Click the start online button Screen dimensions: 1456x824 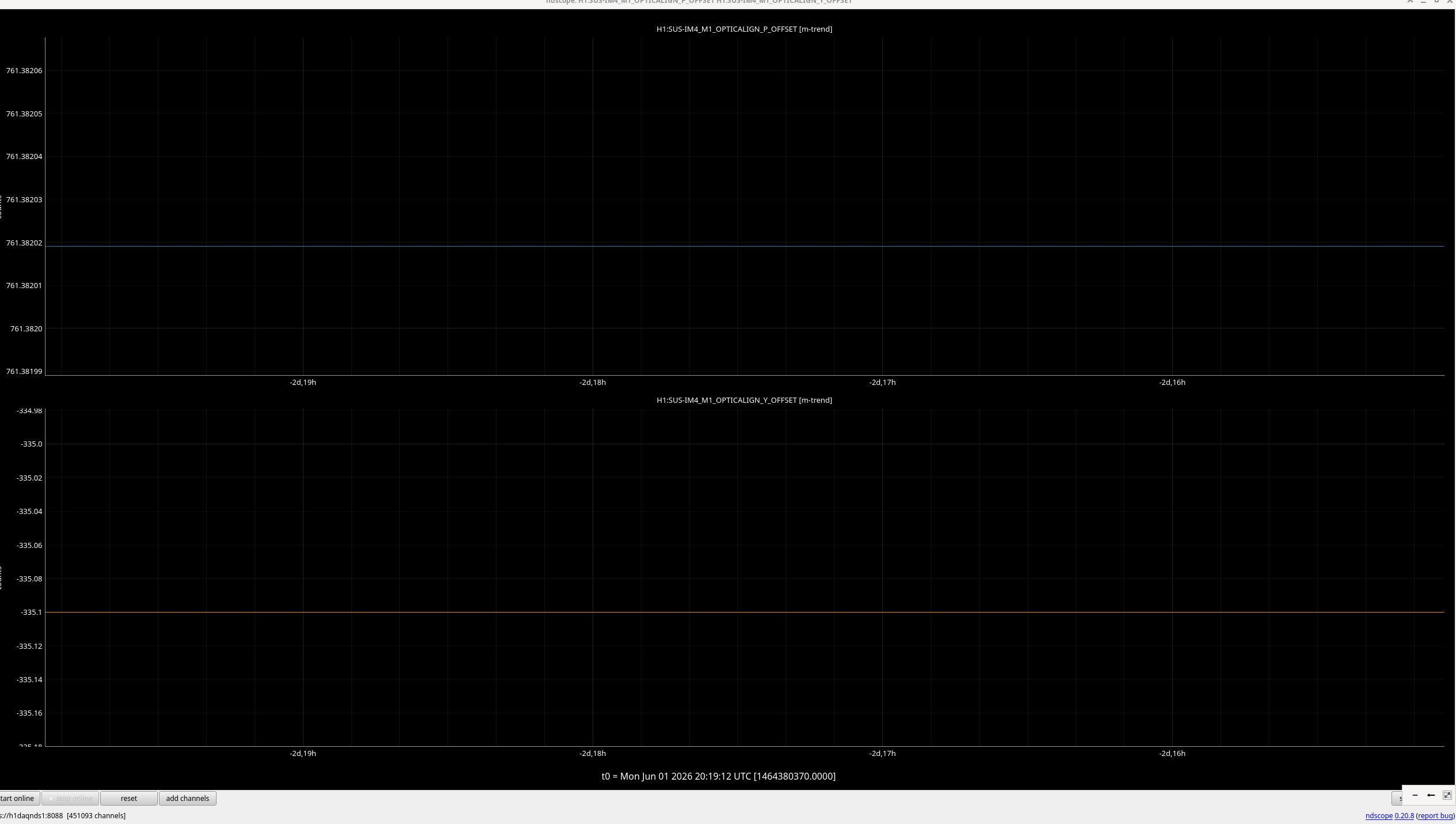(x=18, y=798)
